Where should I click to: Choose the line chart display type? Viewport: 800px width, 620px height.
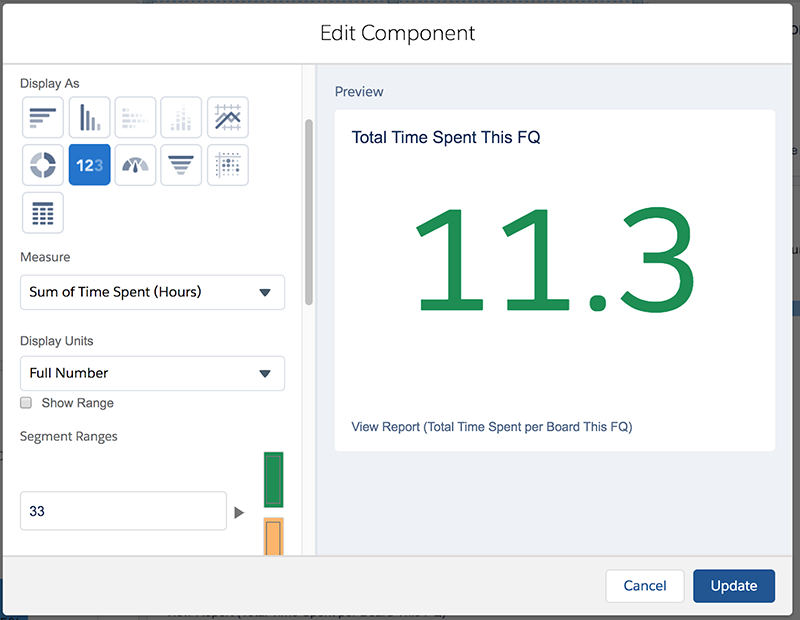pos(227,118)
